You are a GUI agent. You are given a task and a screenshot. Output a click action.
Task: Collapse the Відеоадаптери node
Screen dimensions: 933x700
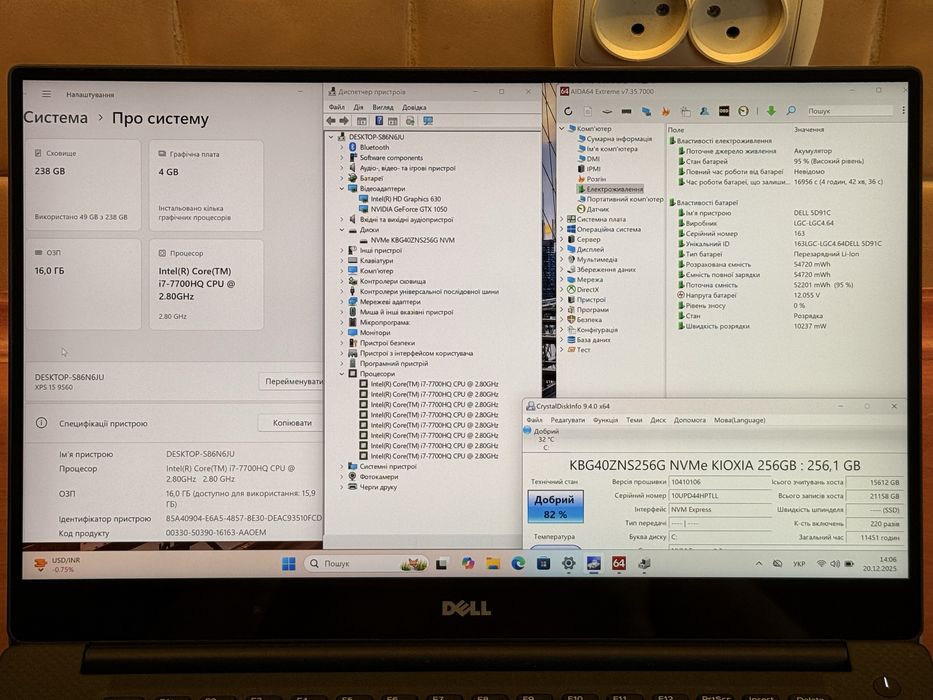point(342,189)
